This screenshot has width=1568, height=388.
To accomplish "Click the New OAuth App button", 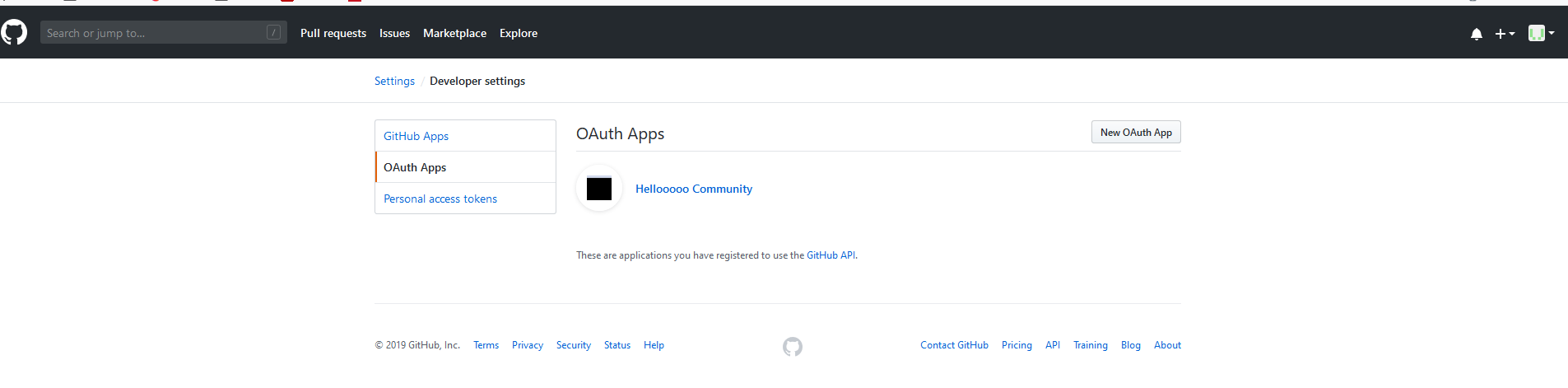I will pos(1136,132).
